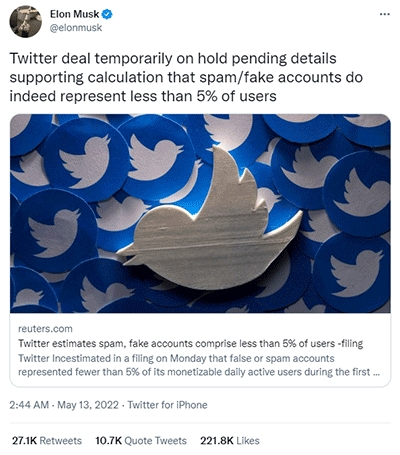400x455 pixels.
Task: View the 10.7K Quote Tweets list
Action: pyautogui.click(x=141, y=441)
